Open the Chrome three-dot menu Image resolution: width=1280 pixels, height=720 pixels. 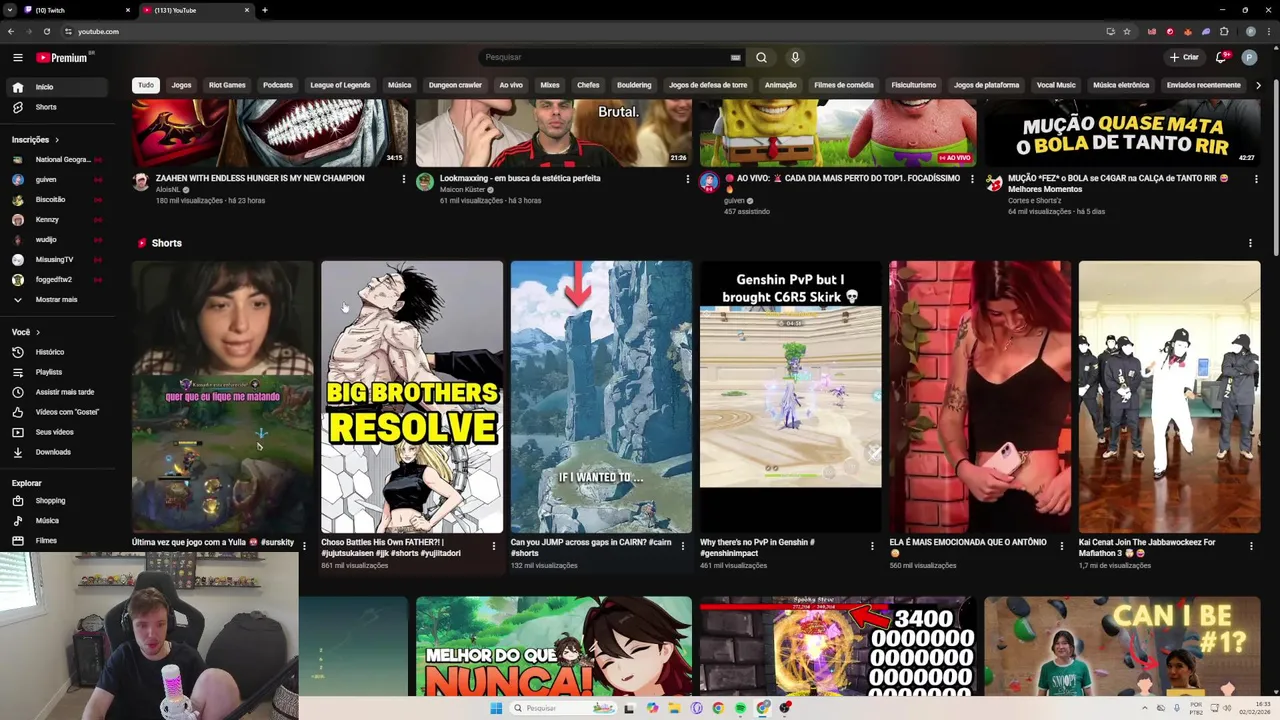1267,31
